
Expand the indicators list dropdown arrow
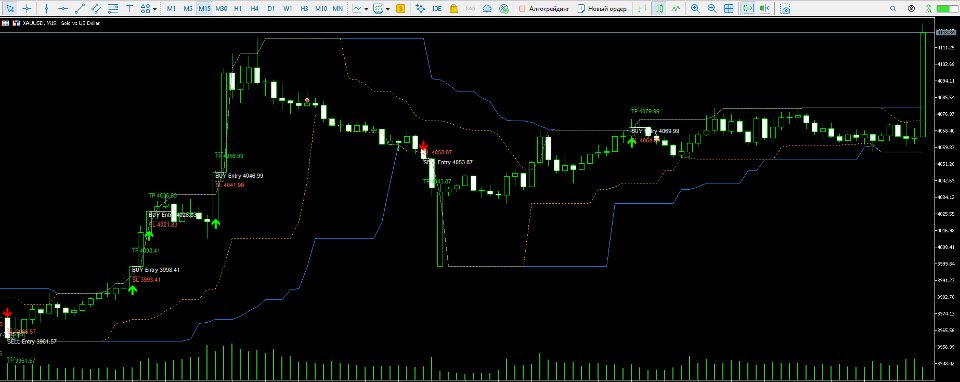388,9
